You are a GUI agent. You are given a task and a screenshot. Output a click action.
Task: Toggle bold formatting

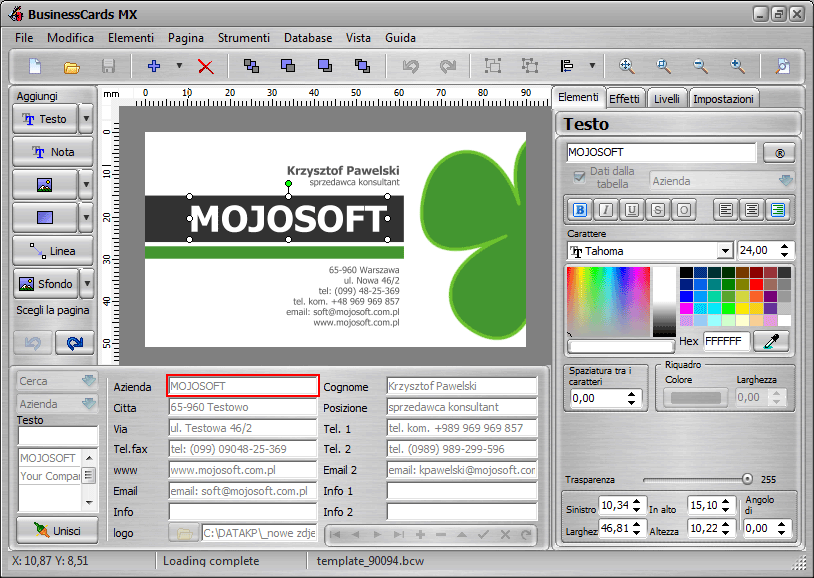coord(579,210)
